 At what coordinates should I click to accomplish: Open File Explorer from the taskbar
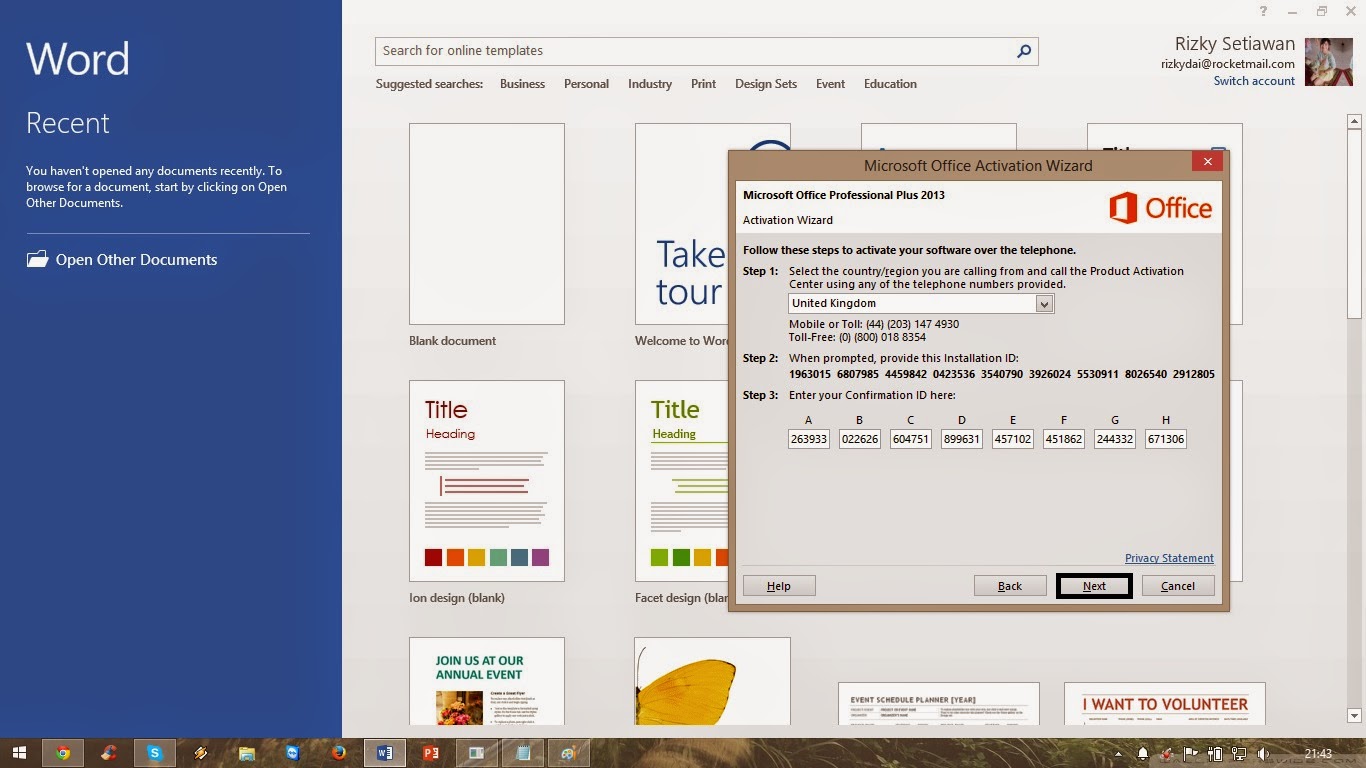coord(247,753)
